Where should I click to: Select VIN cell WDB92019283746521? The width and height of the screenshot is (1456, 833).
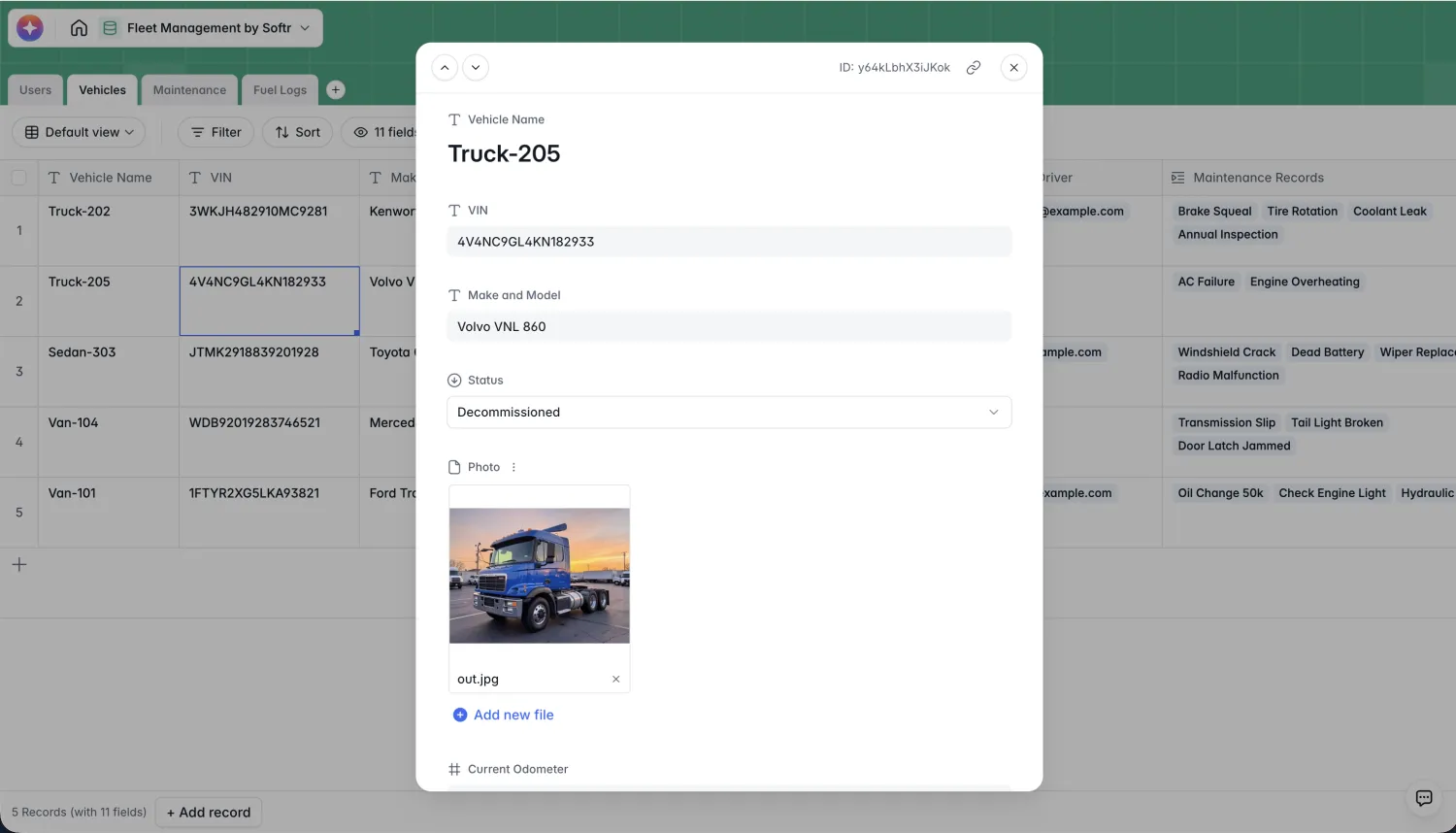click(x=269, y=442)
